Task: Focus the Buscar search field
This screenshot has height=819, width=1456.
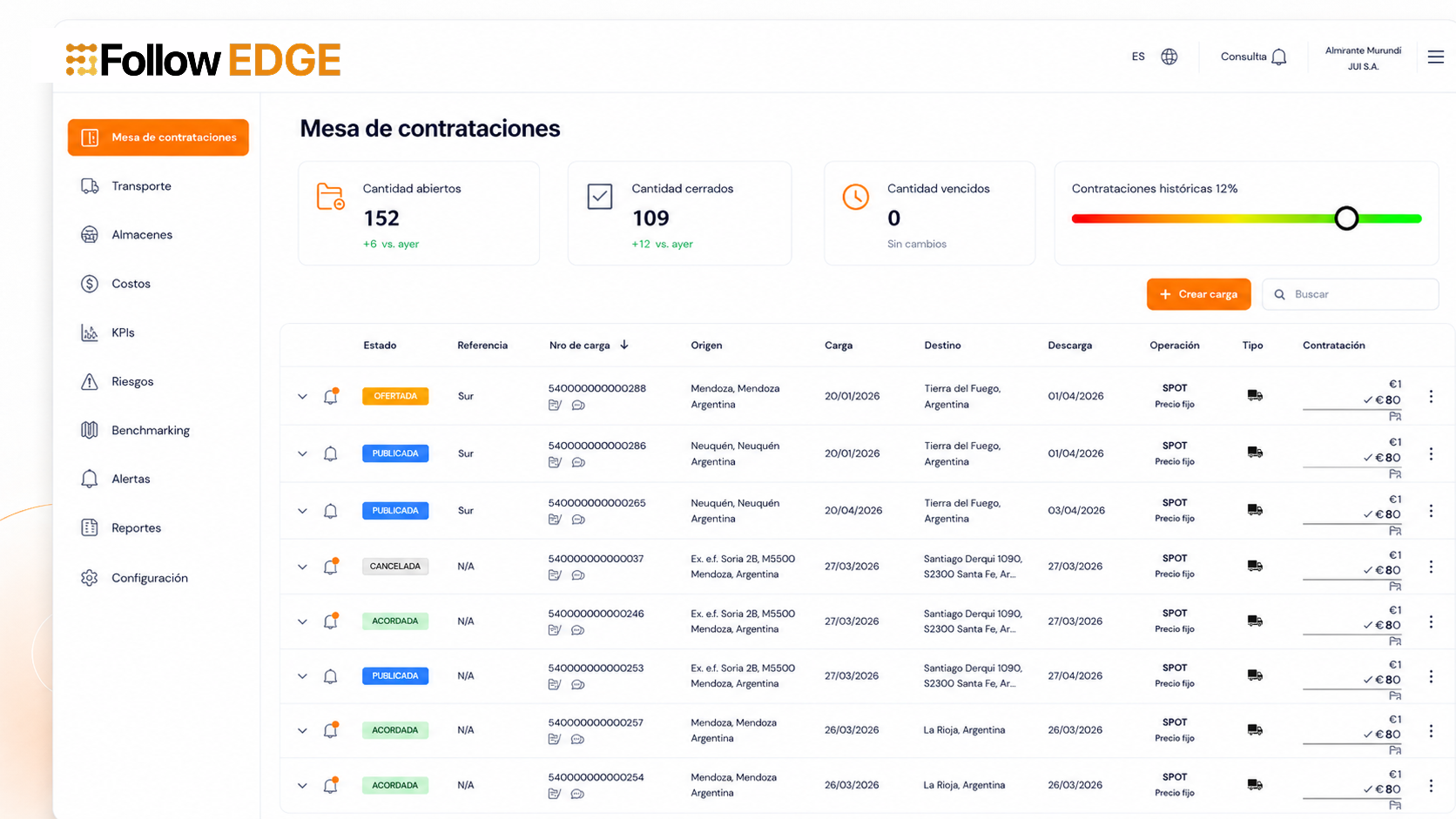Action: [x=1351, y=294]
